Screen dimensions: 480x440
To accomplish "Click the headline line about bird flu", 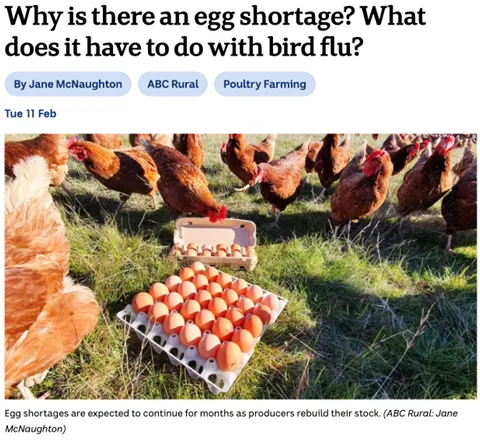I will (183, 47).
